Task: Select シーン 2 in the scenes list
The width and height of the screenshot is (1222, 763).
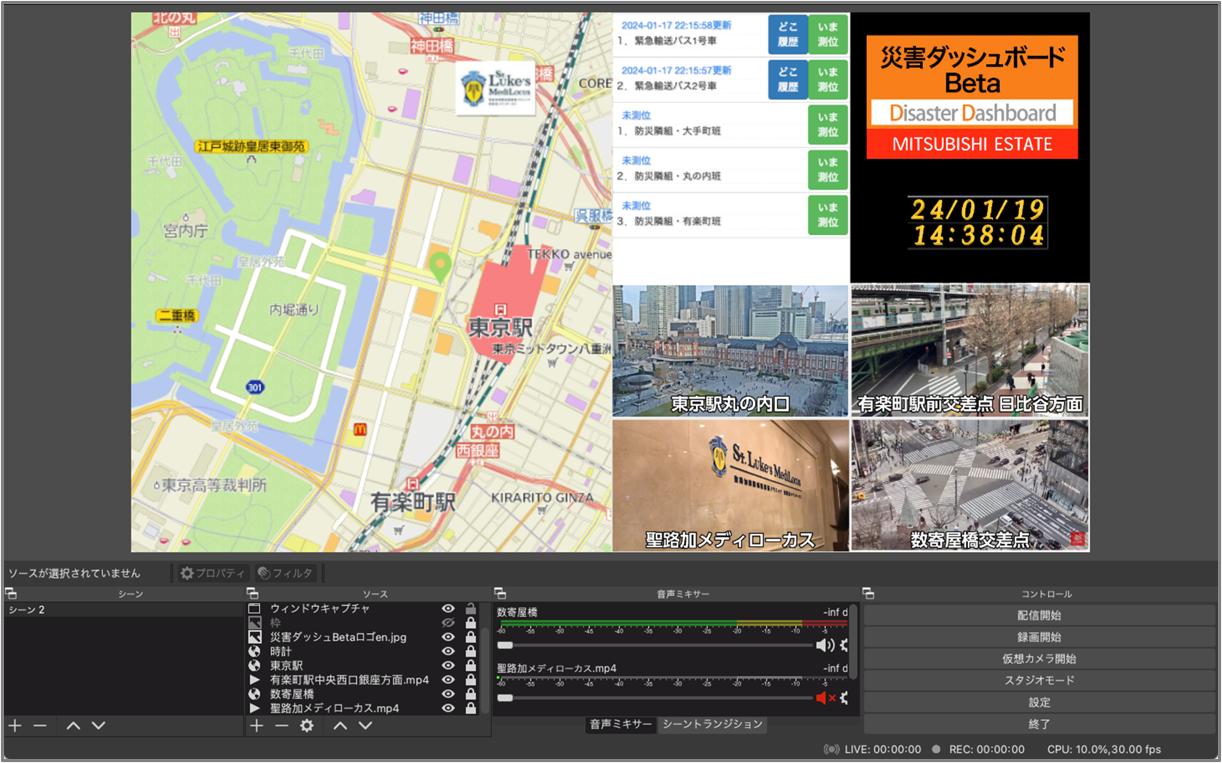Action: (27, 609)
